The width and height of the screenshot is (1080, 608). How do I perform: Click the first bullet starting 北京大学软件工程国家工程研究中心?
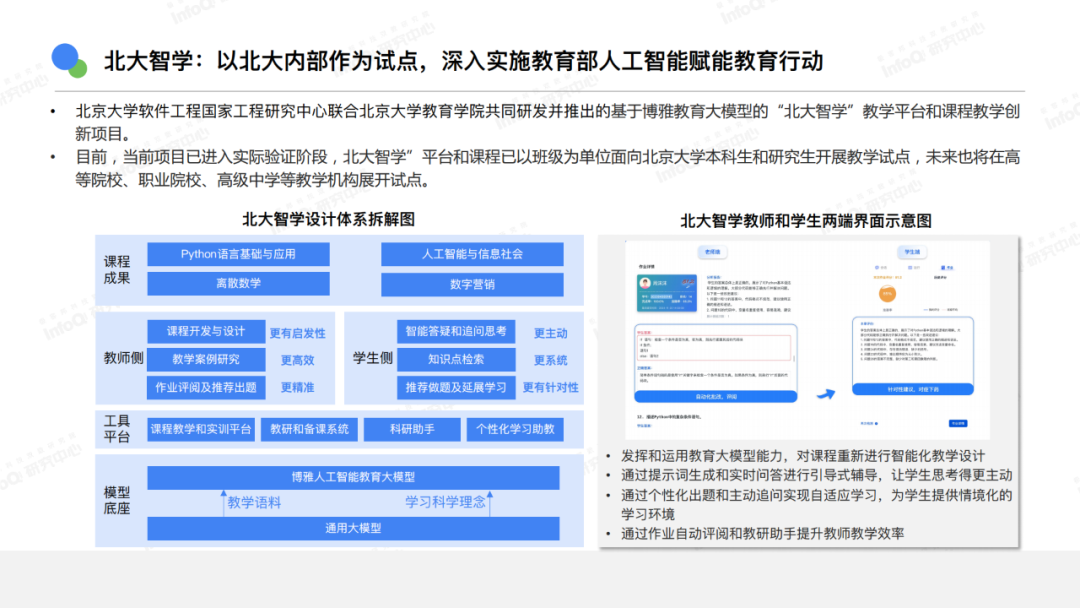[x=548, y=123]
